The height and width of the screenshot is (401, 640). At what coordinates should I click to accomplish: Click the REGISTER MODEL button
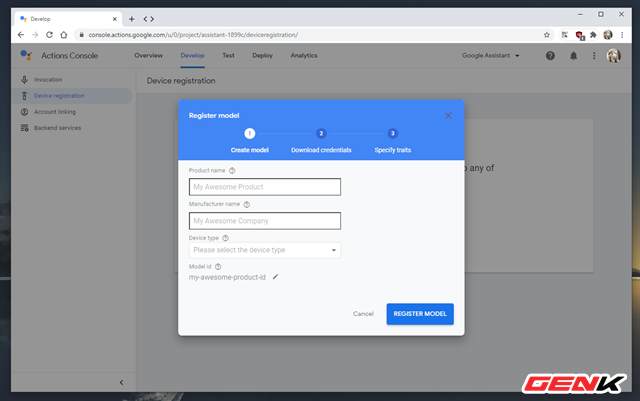tap(420, 314)
